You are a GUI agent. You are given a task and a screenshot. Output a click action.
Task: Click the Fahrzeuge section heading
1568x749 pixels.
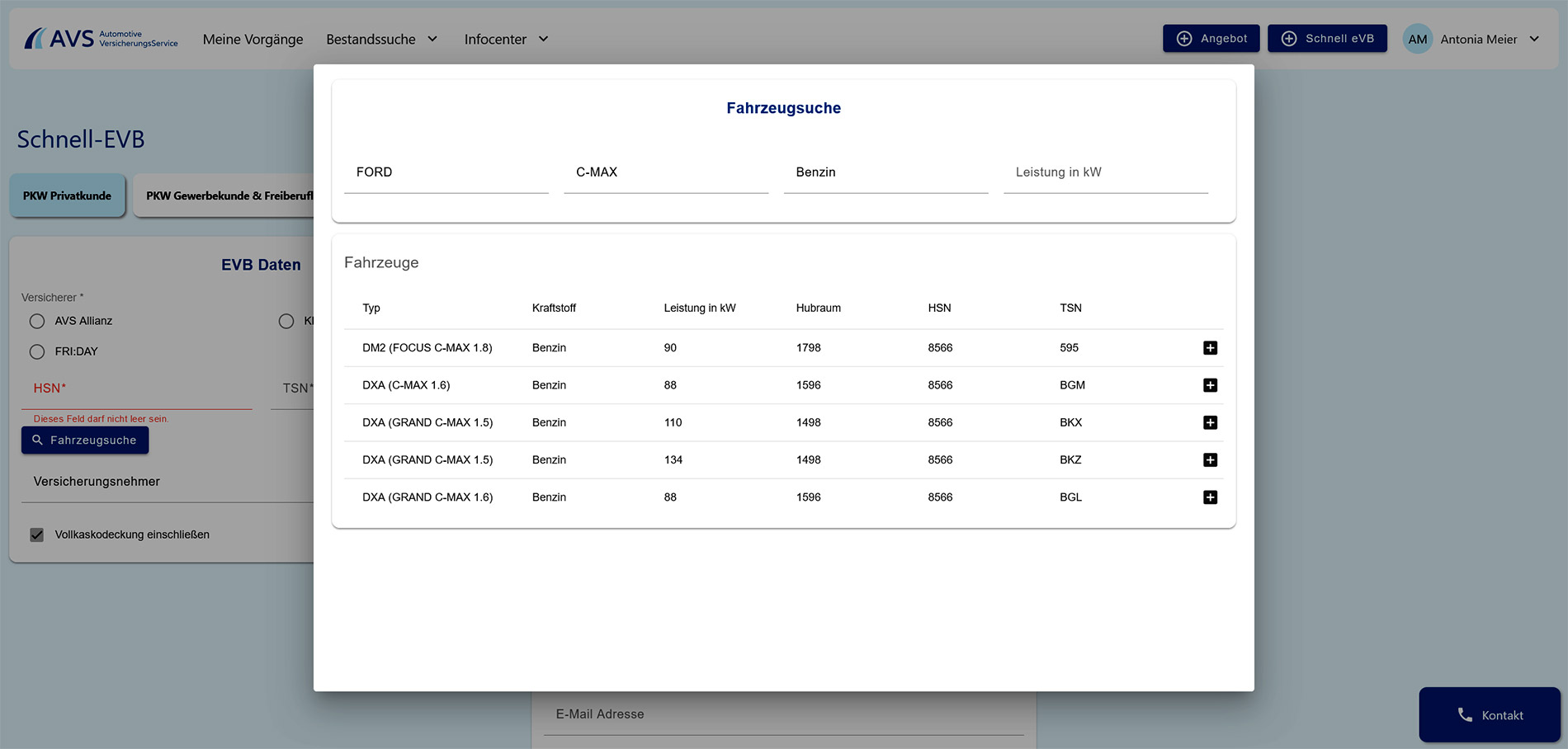click(381, 262)
